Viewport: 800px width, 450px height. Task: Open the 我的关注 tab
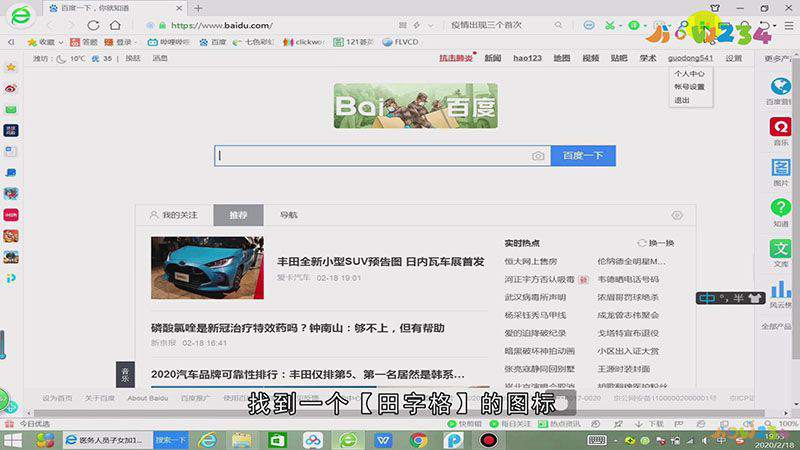(x=174, y=215)
